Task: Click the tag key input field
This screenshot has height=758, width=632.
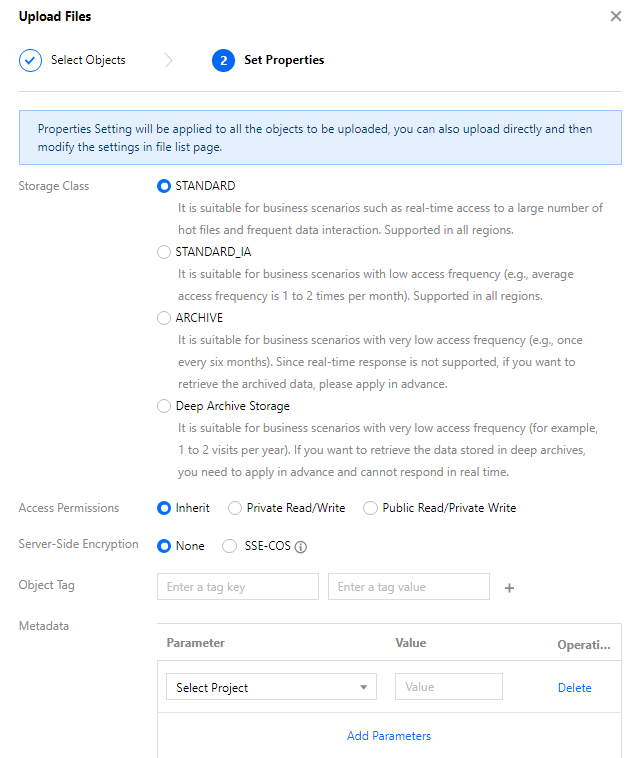Action: pyautogui.click(x=237, y=587)
